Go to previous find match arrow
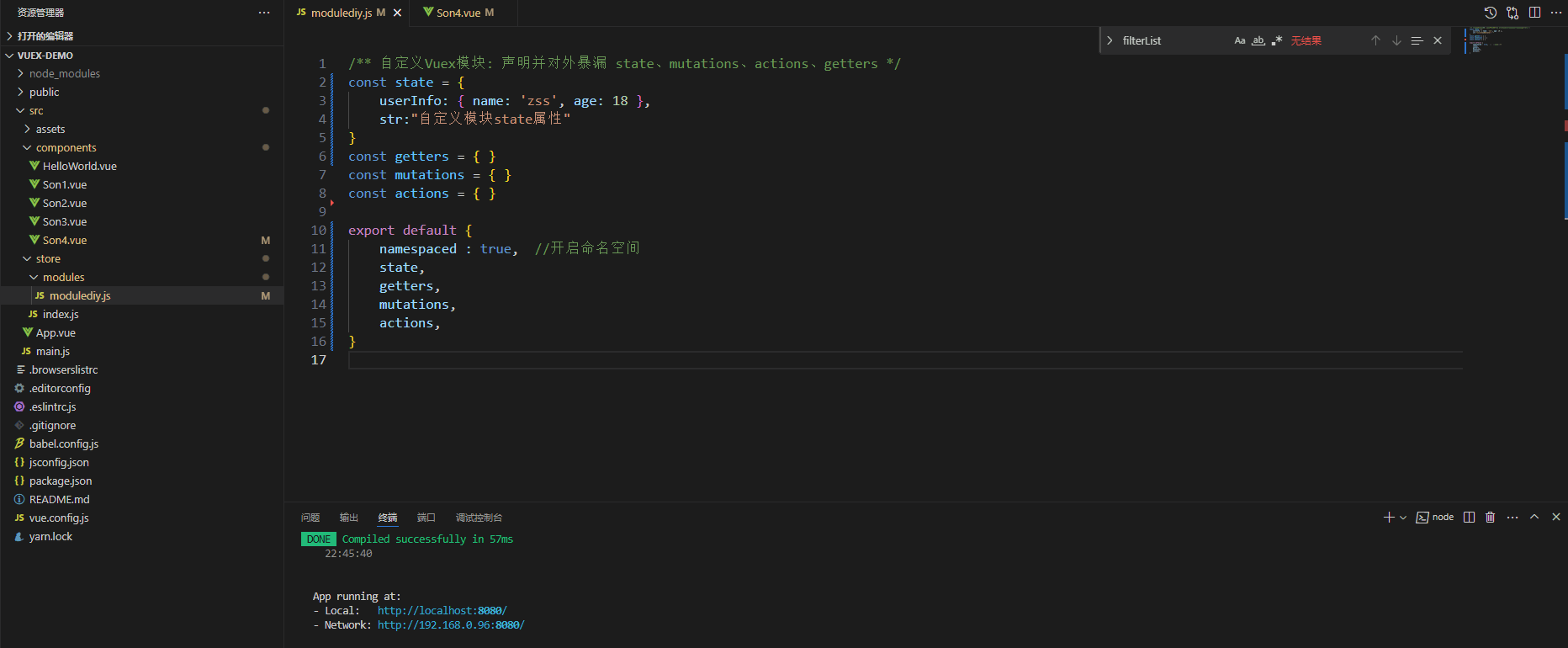Image resolution: width=1568 pixels, height=648 pixels. coord(1375,40)
